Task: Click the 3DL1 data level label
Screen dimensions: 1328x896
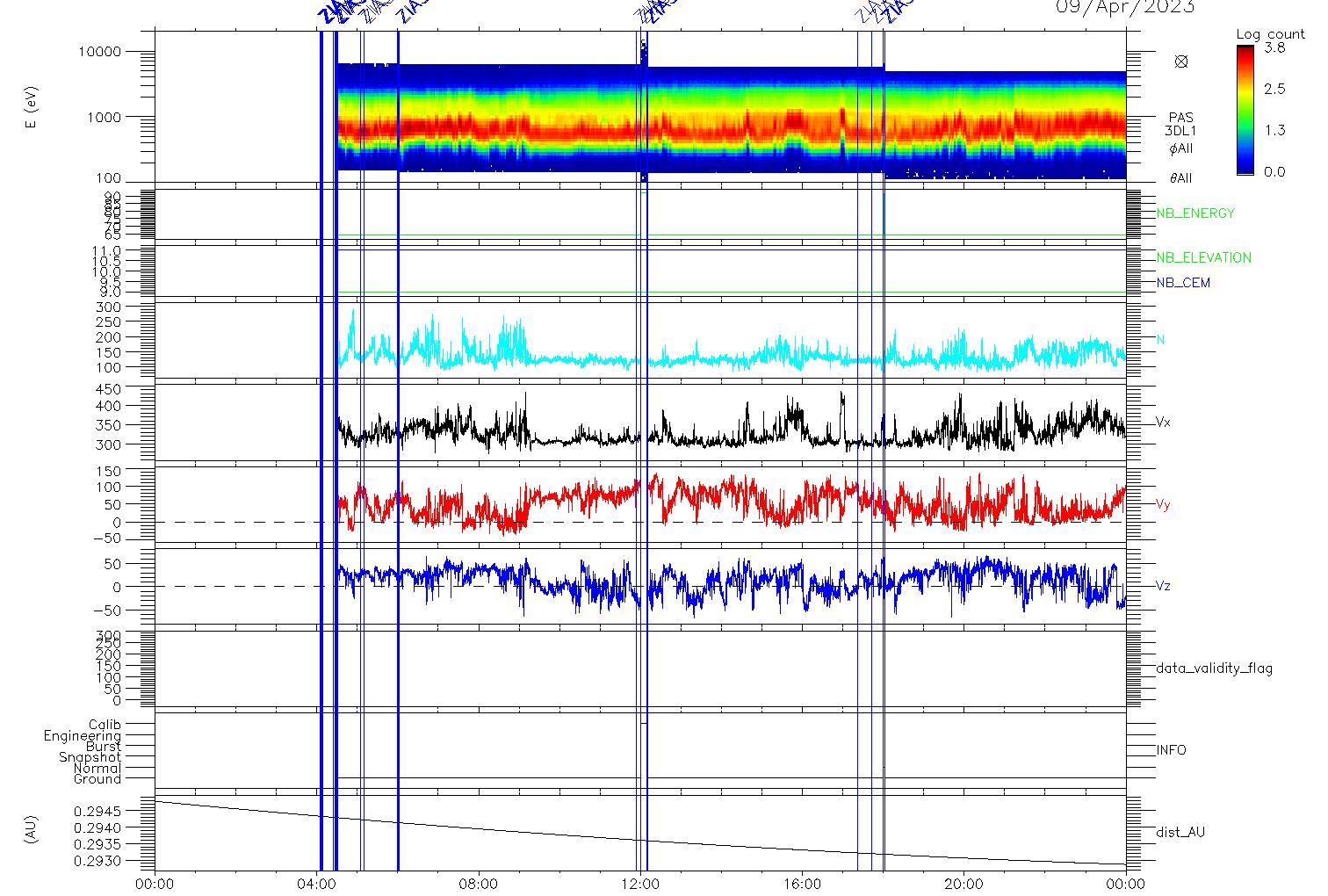Action: [1181, 132]
